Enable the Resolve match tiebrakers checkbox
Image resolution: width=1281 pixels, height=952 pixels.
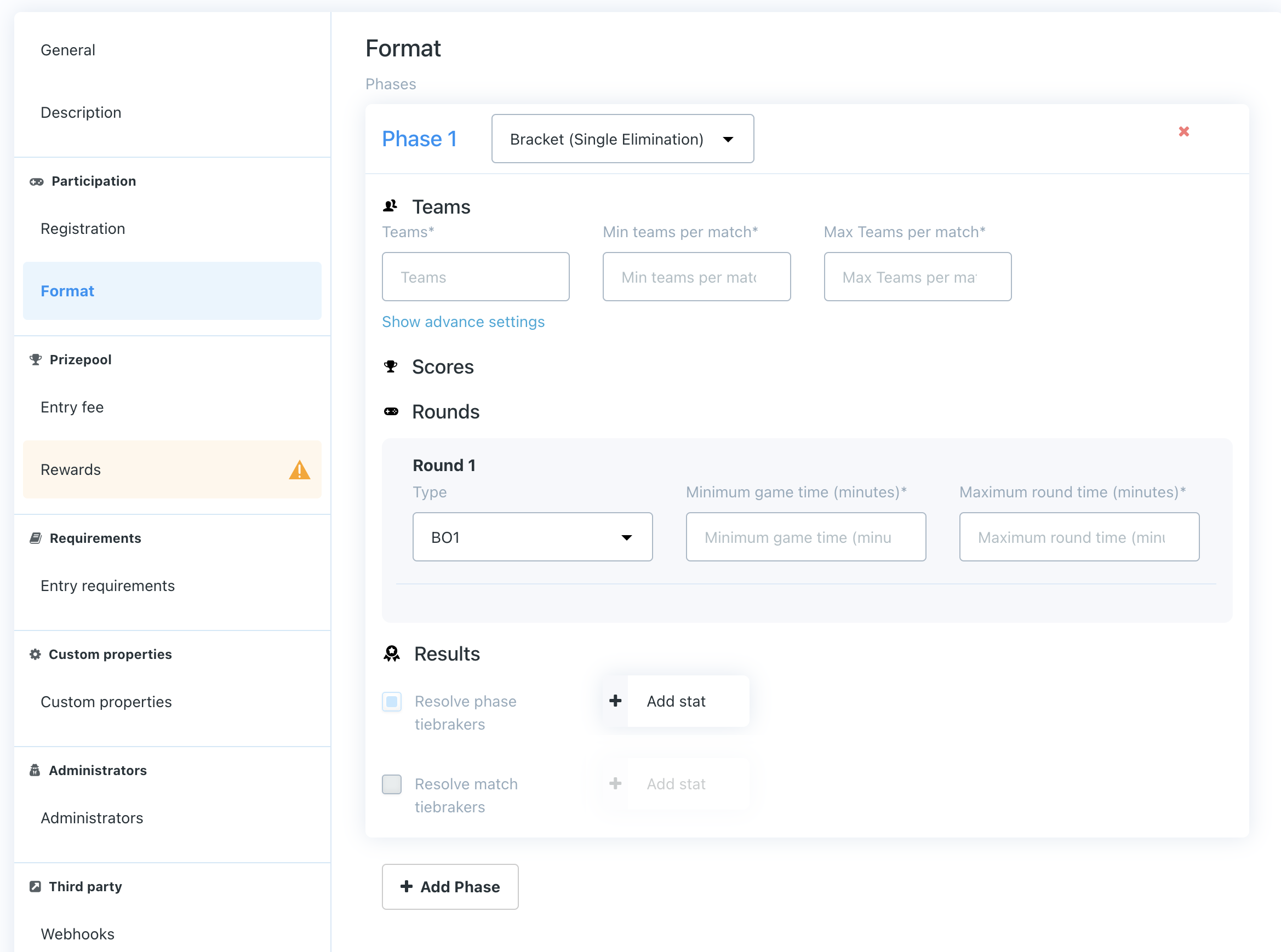391,784
